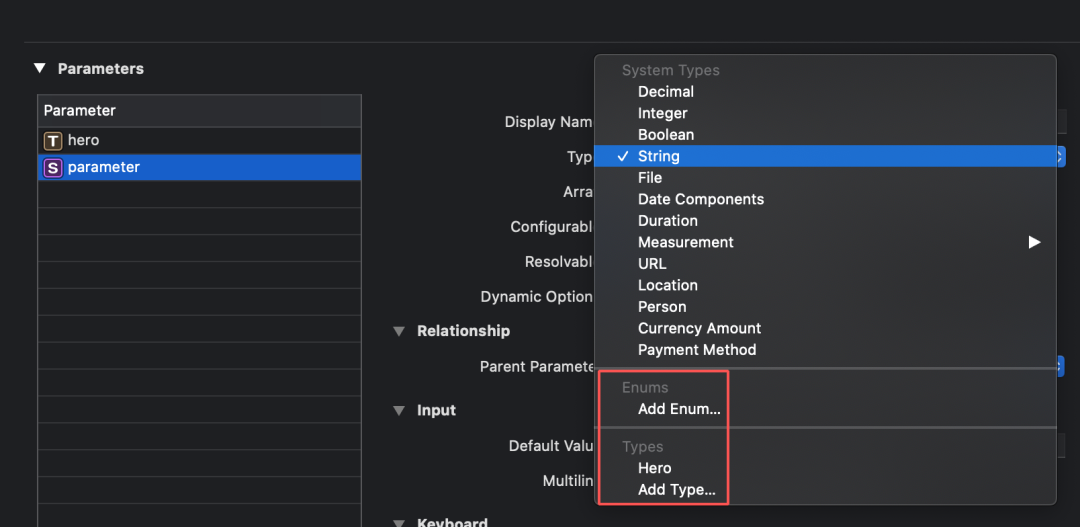The height and width of the screenshot is (527, 1080).
Task: Select Payment Method type
Action: coord(697,350)
